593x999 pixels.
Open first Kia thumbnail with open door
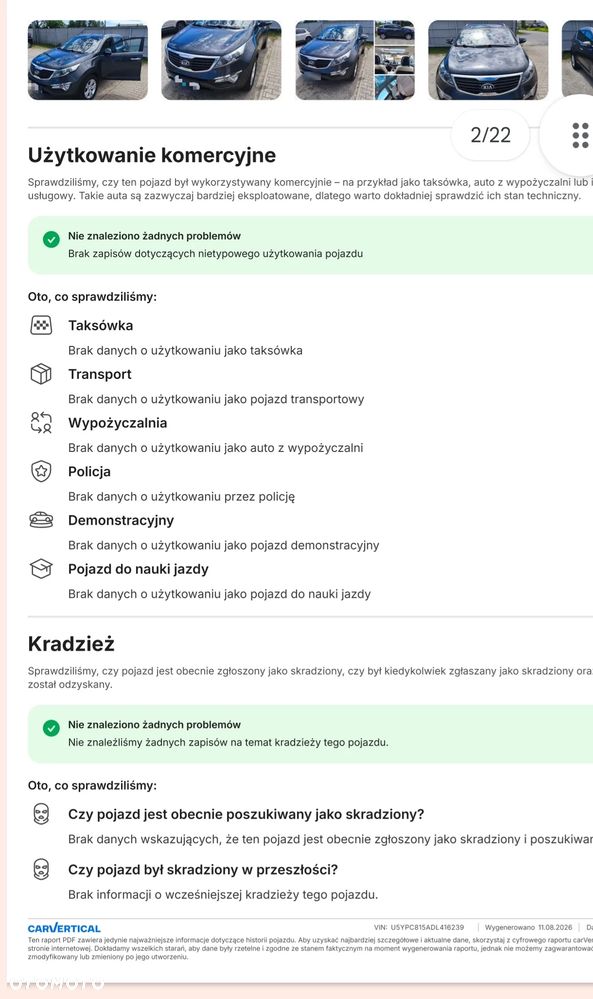88,60
